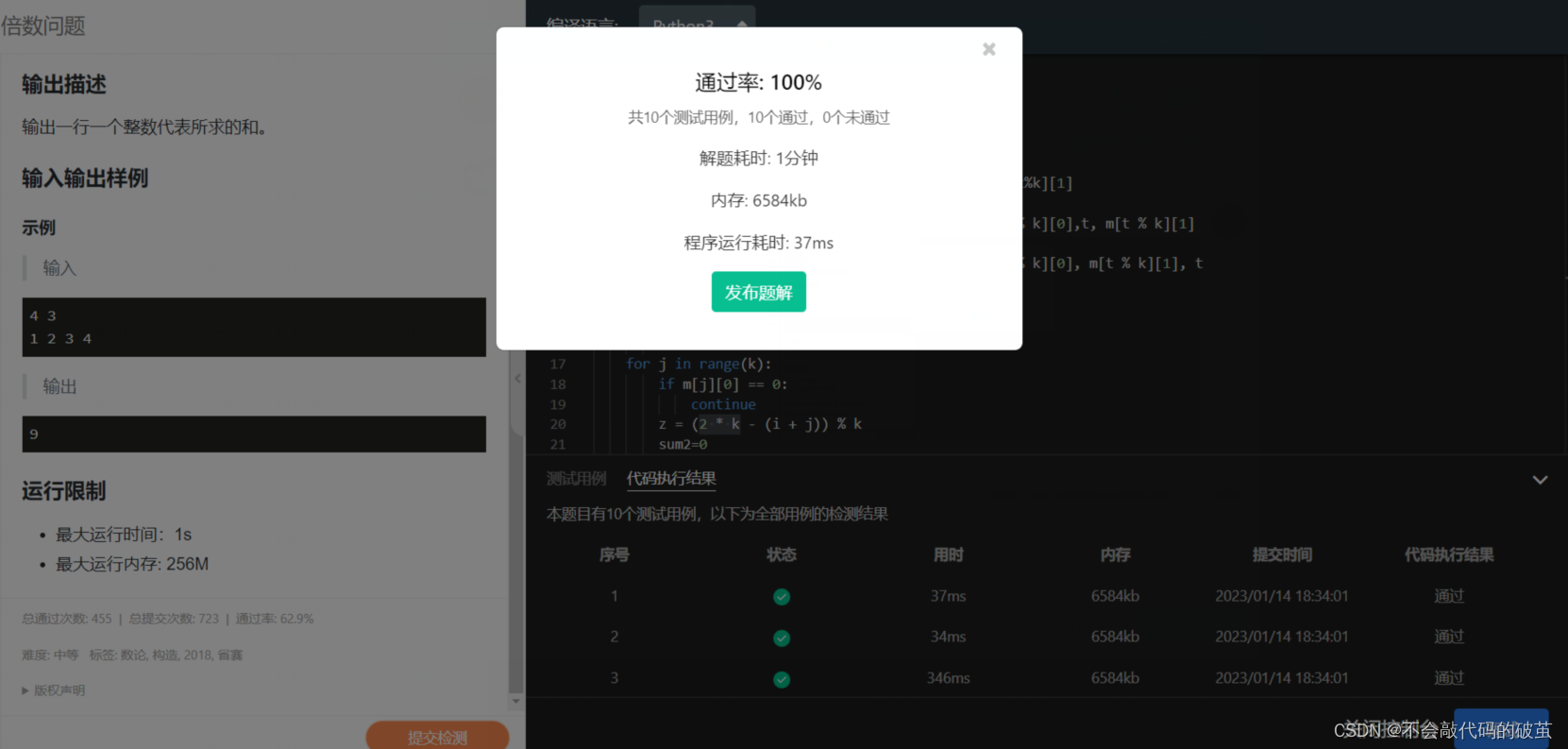Click the 代码执行结果 column header
Viewport: 1568px width, 749px height.
tap(1449, 554)
